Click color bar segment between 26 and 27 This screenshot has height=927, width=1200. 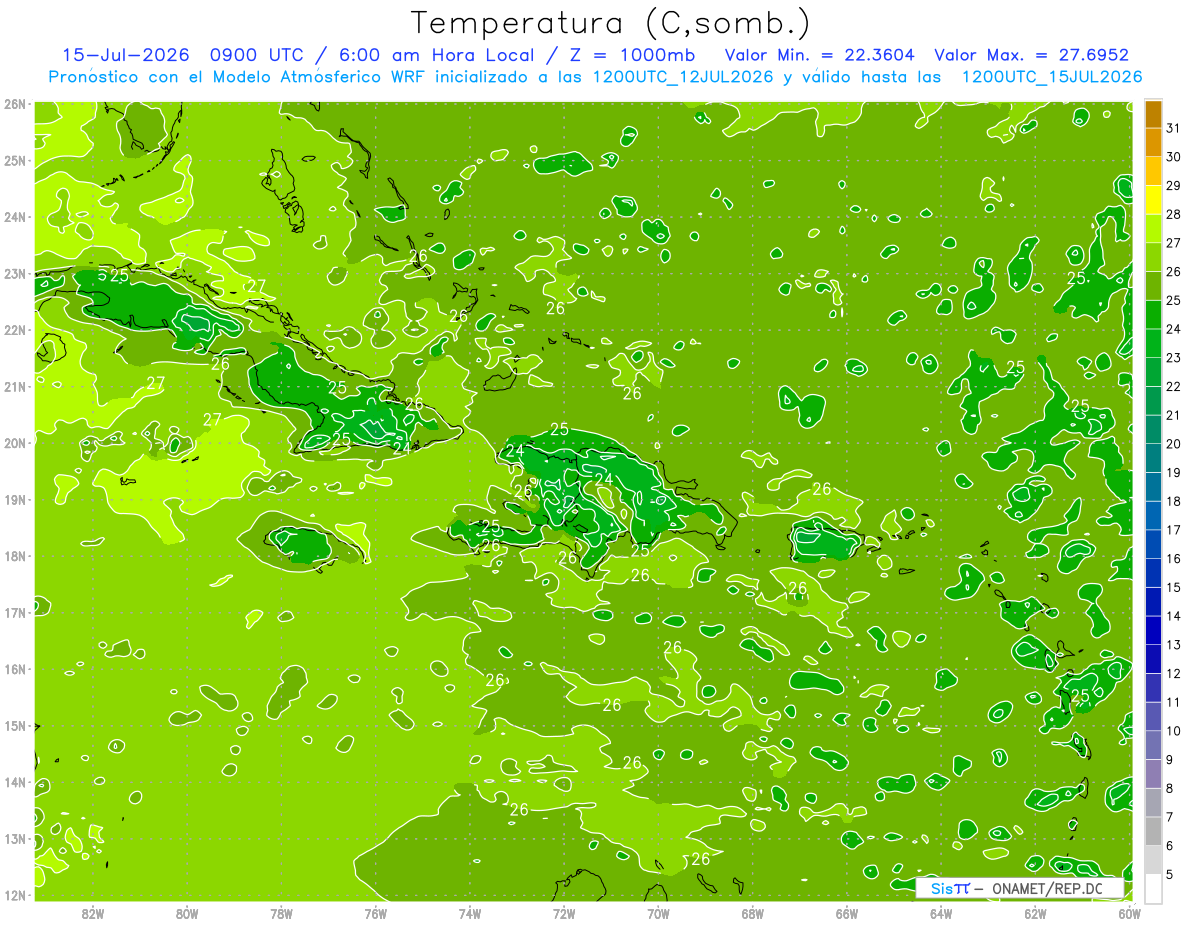[1153, 257]
